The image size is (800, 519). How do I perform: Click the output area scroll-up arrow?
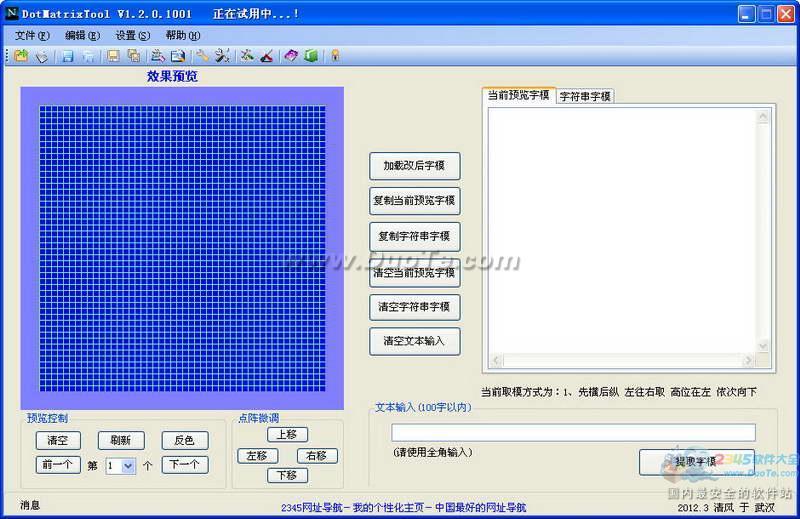point(763,116)
